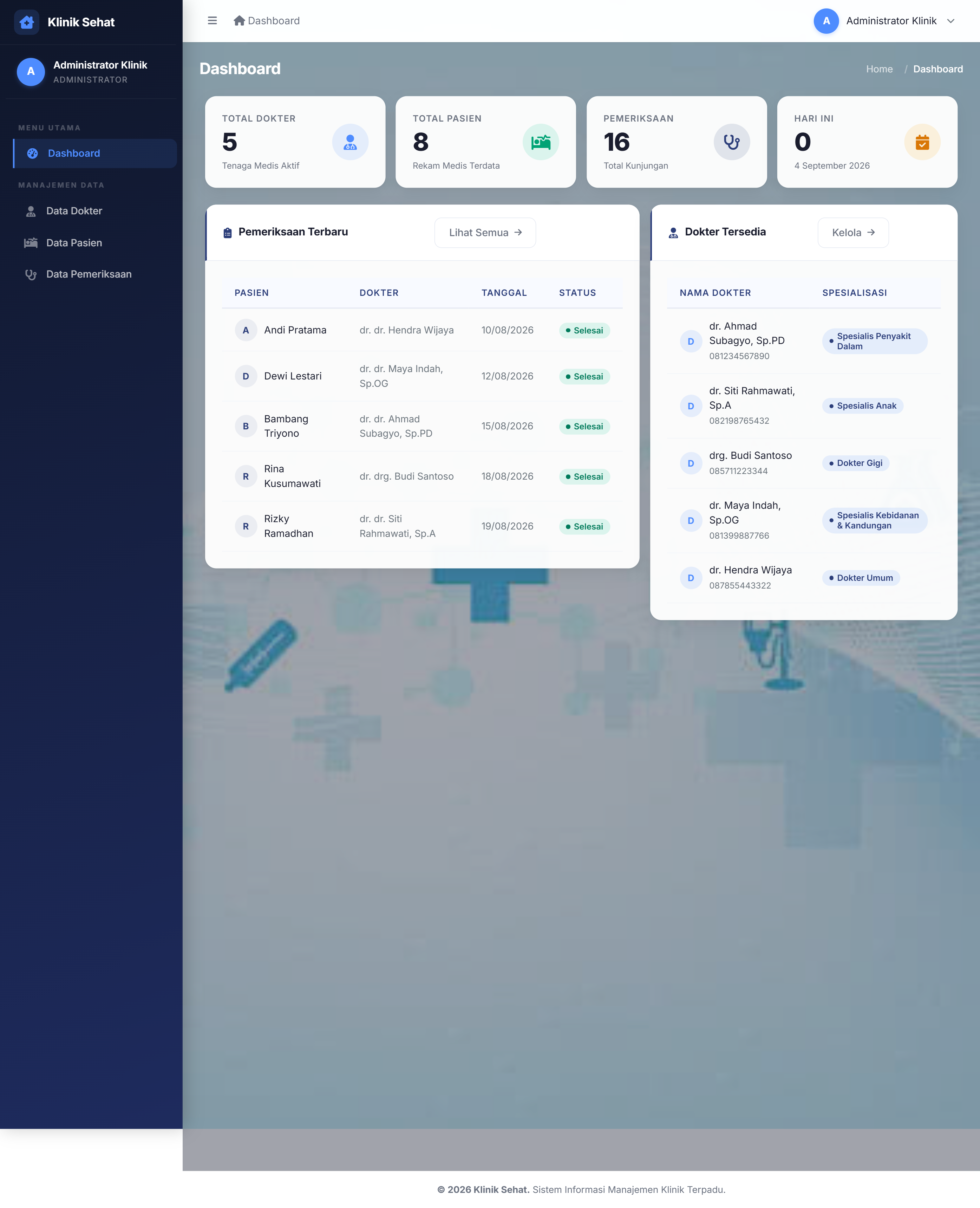
Task: Click the Kelola button
Action: pyautogui.click(x=853, y=233)
